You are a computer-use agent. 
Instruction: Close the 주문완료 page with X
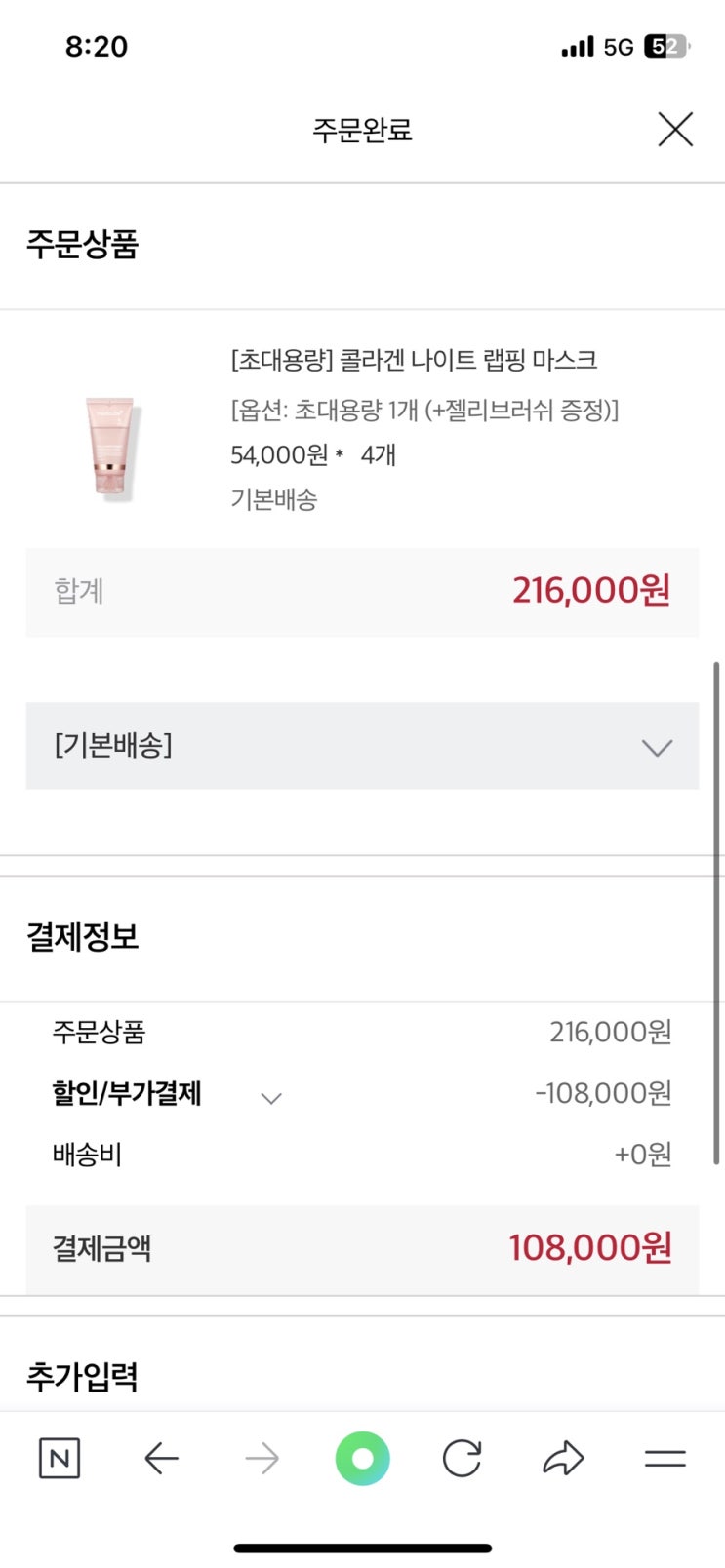(x=674, y=129)
